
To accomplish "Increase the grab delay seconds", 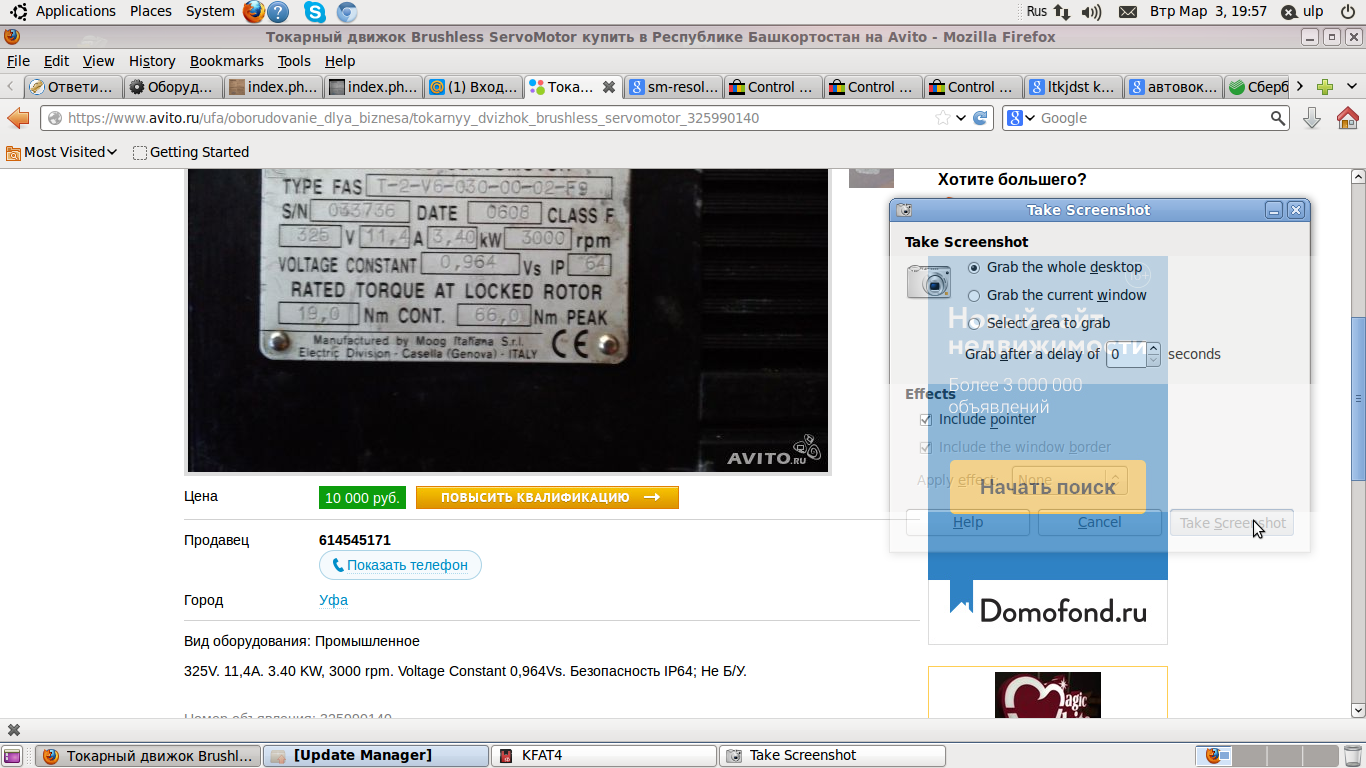I will coord(1154,348).
